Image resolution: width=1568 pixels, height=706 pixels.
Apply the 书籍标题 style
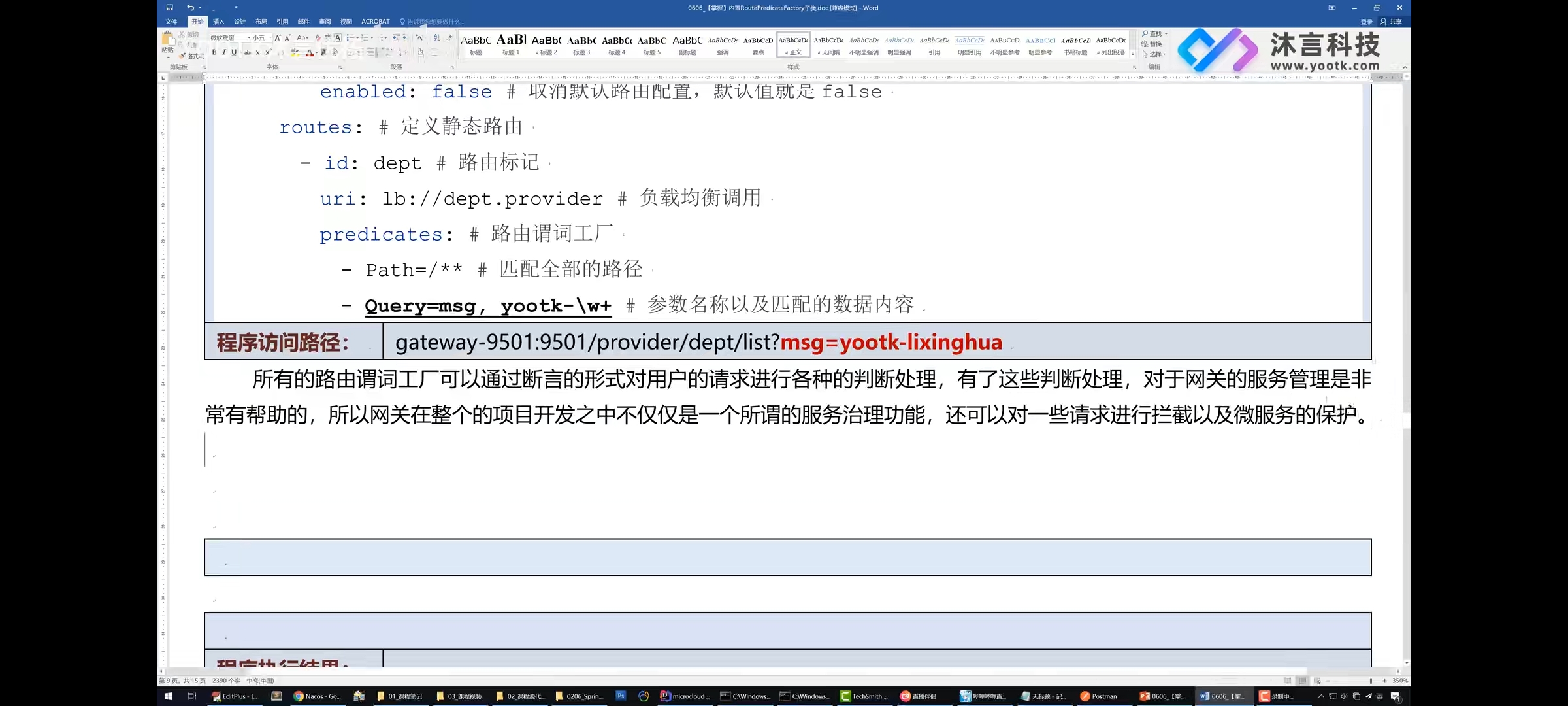click(x=1075, y=44)
